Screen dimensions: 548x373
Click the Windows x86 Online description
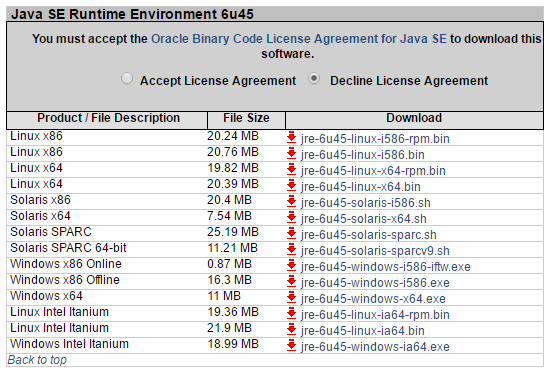pyautogui.click(x=66, y=264)
